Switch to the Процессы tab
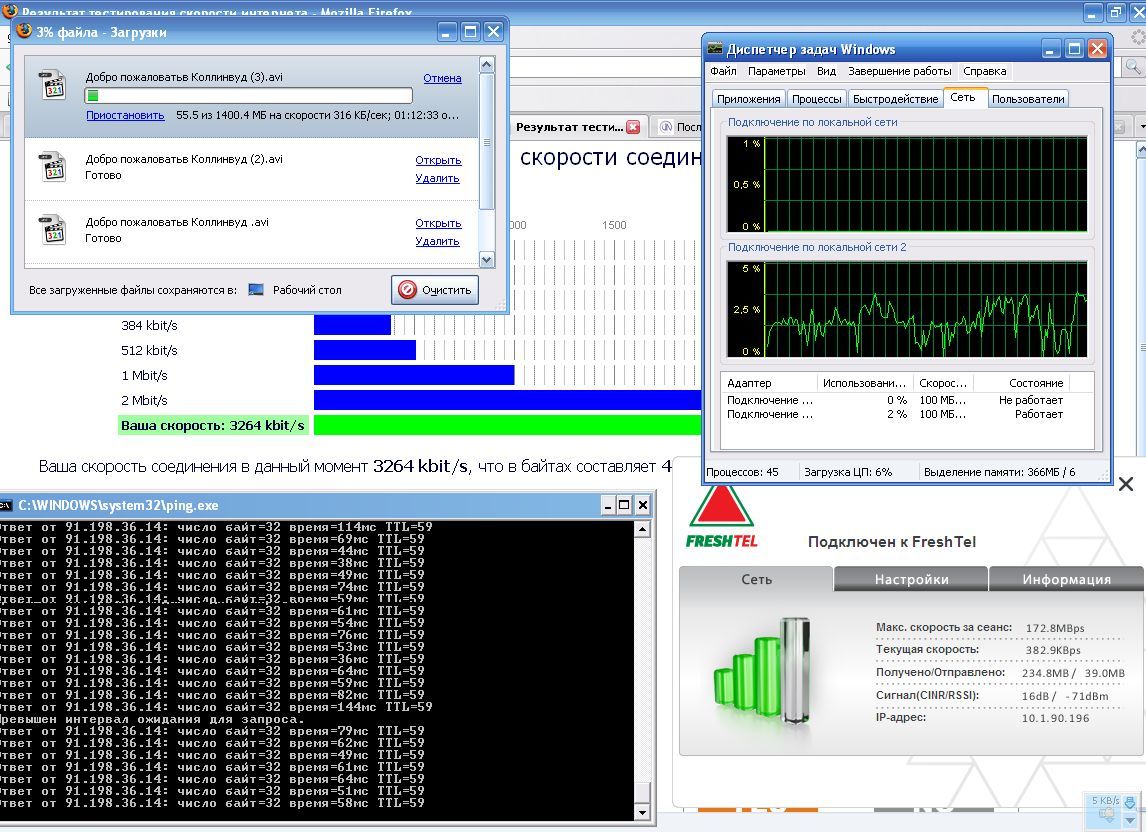This screenshot has width=1146, height=832. [816, 99]
